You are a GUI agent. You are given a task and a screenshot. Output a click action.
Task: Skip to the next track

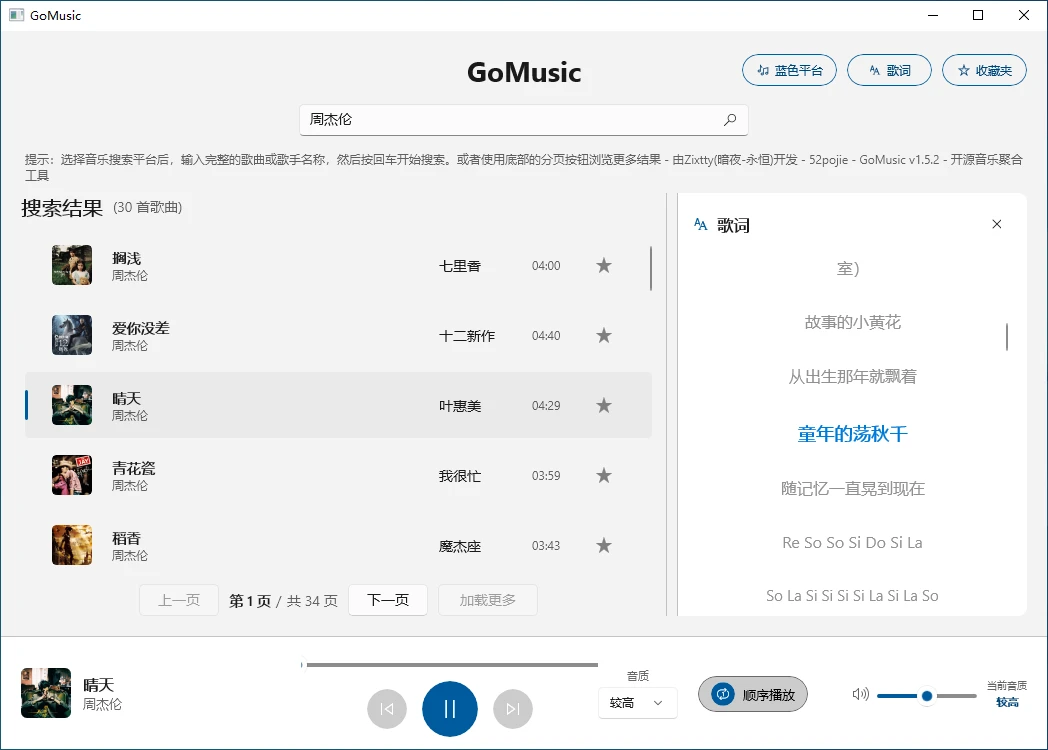click(513, 709)
